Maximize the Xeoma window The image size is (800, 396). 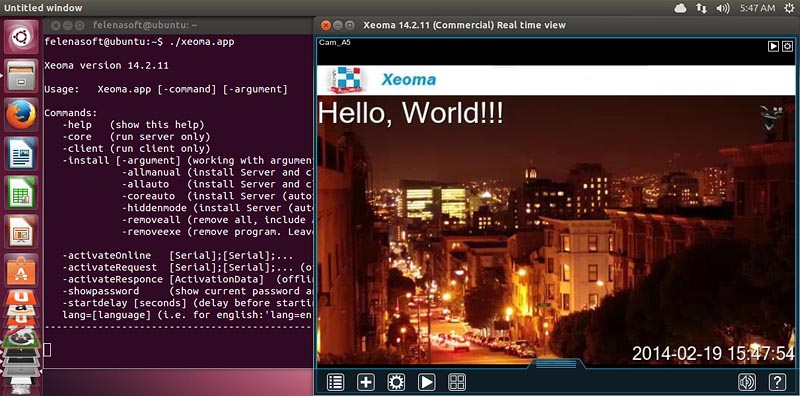coord(349,25)
